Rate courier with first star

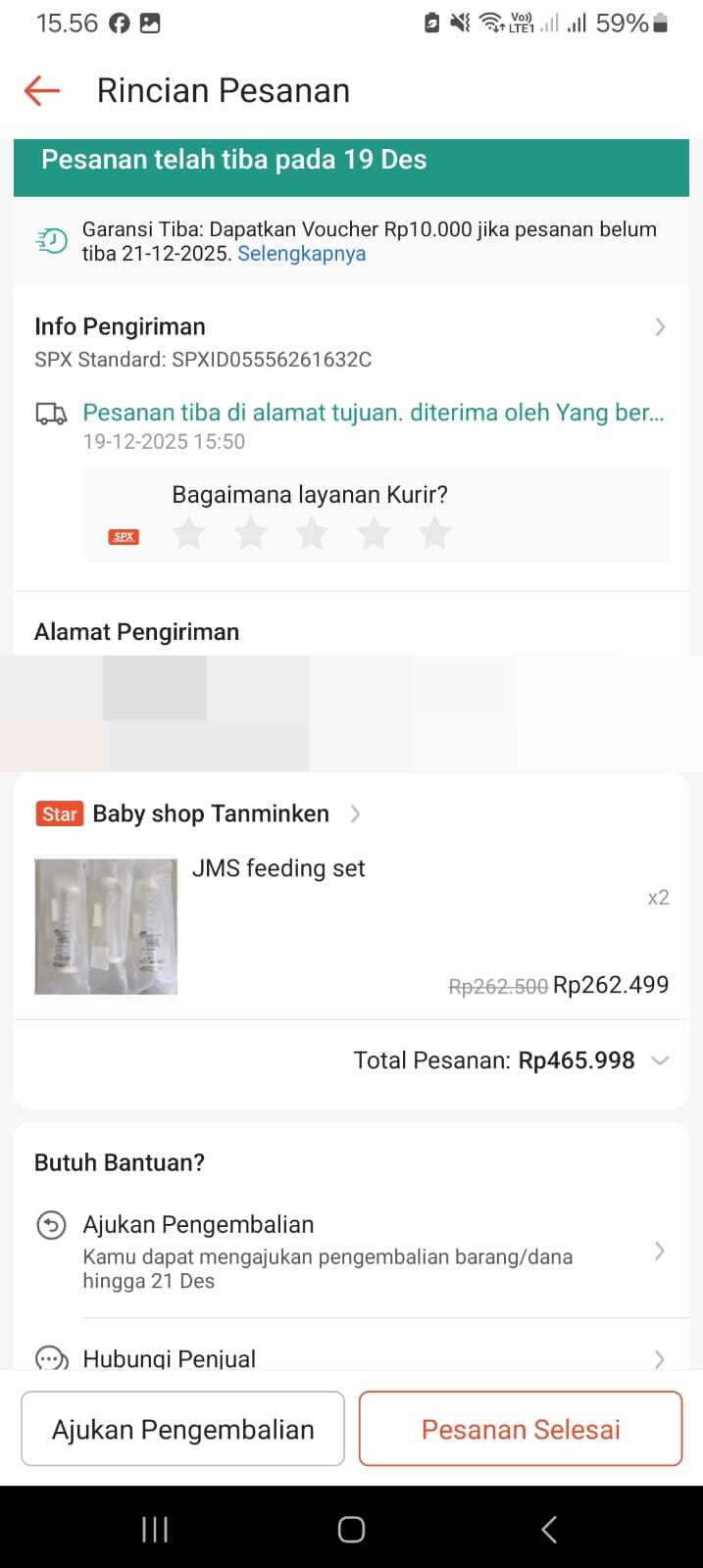[188, 534]
